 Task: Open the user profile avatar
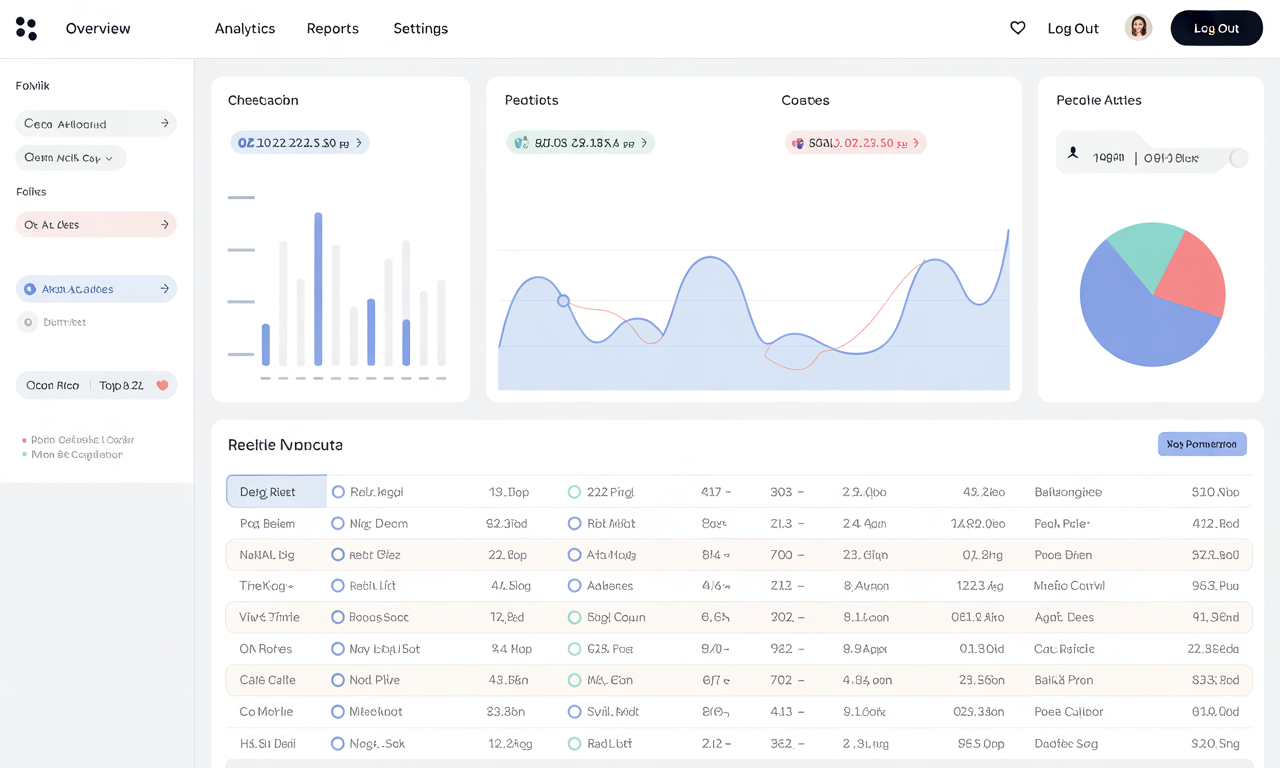point(1138,28)
